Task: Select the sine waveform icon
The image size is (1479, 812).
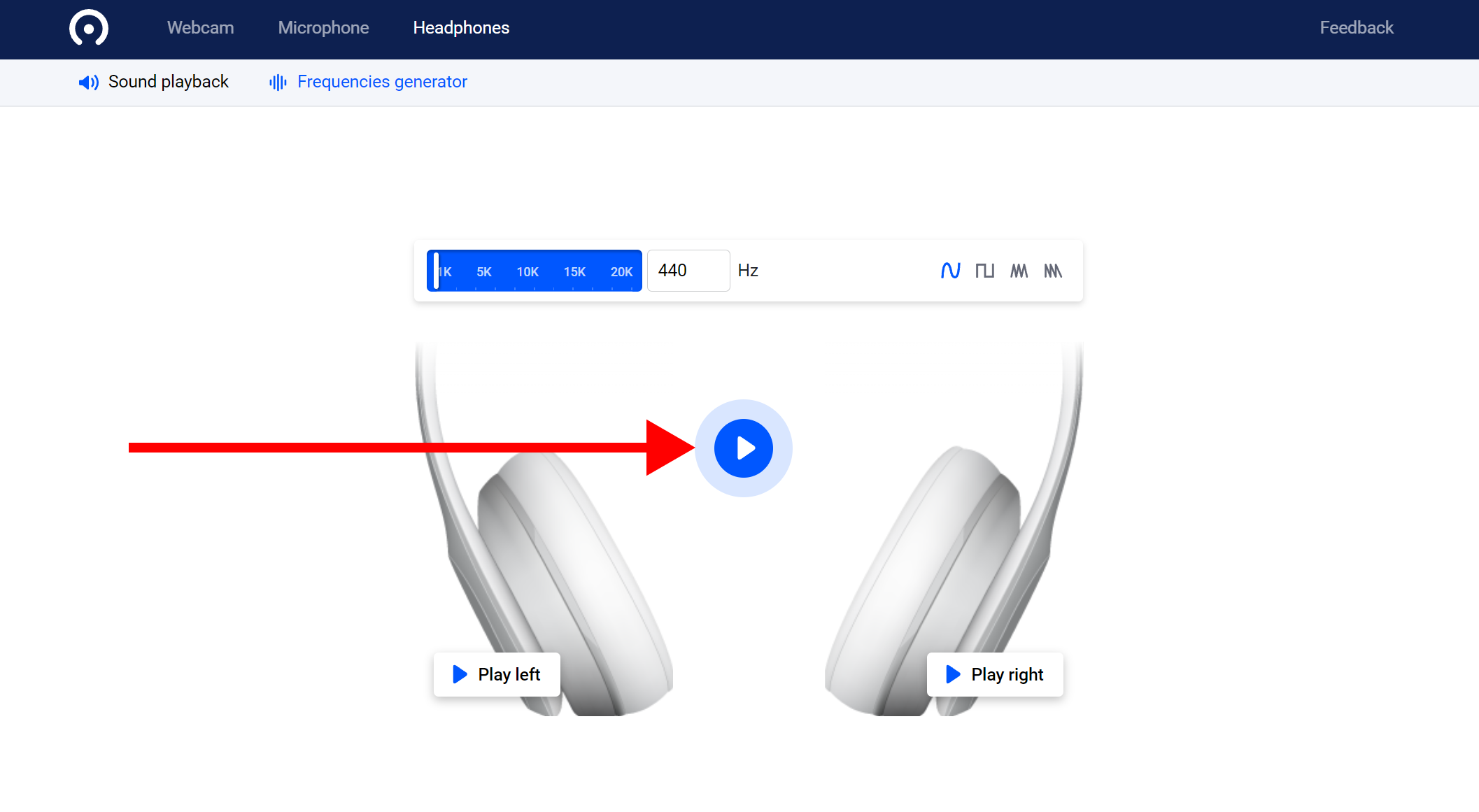Action: pos(951,271)
